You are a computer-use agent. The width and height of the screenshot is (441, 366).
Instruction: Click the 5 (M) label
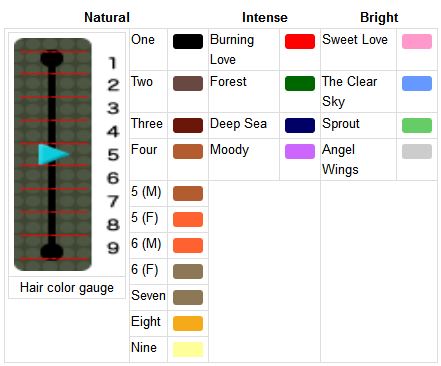tap(146, 192)
